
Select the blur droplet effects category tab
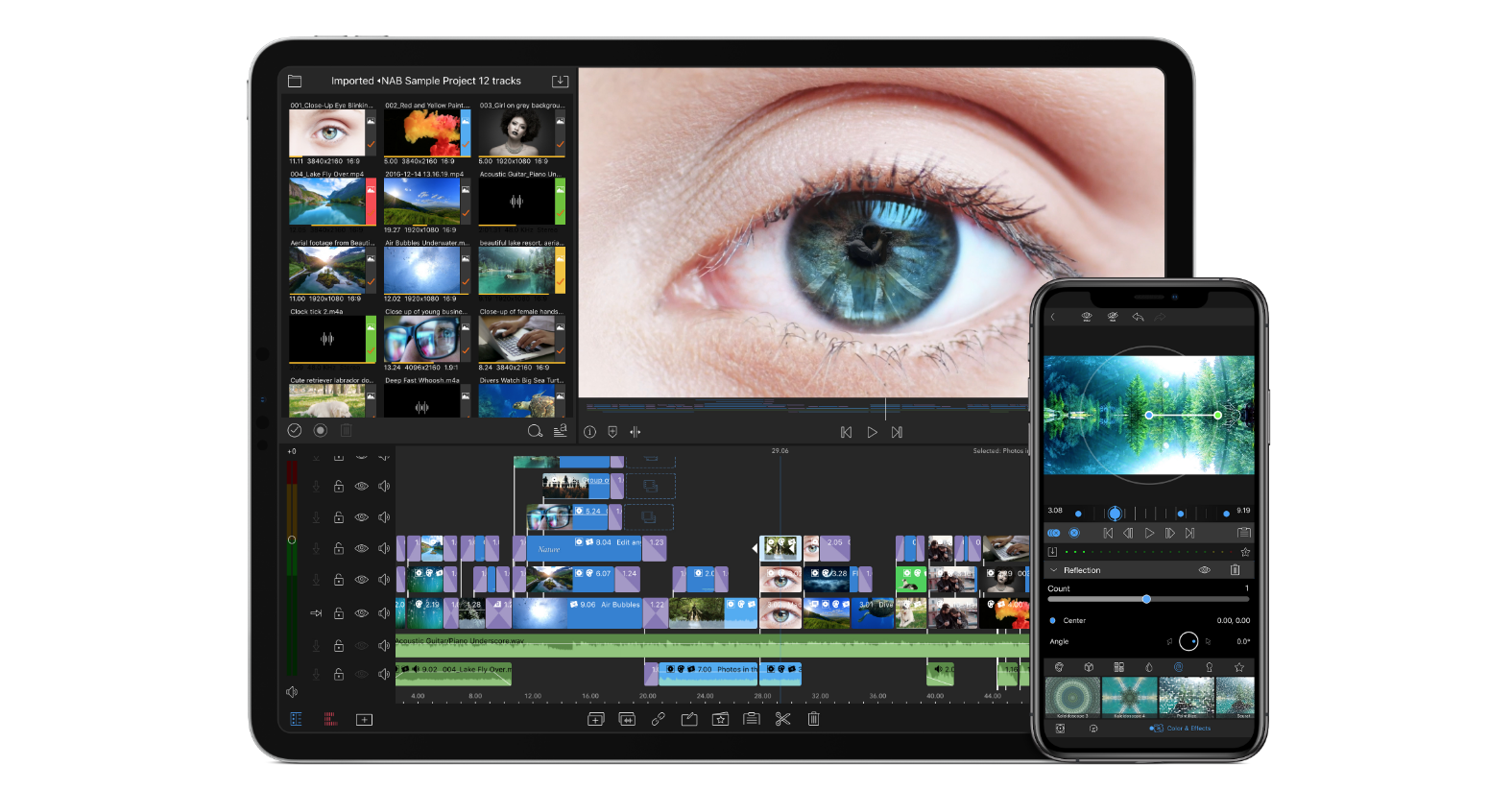[x=1149, y=667]
